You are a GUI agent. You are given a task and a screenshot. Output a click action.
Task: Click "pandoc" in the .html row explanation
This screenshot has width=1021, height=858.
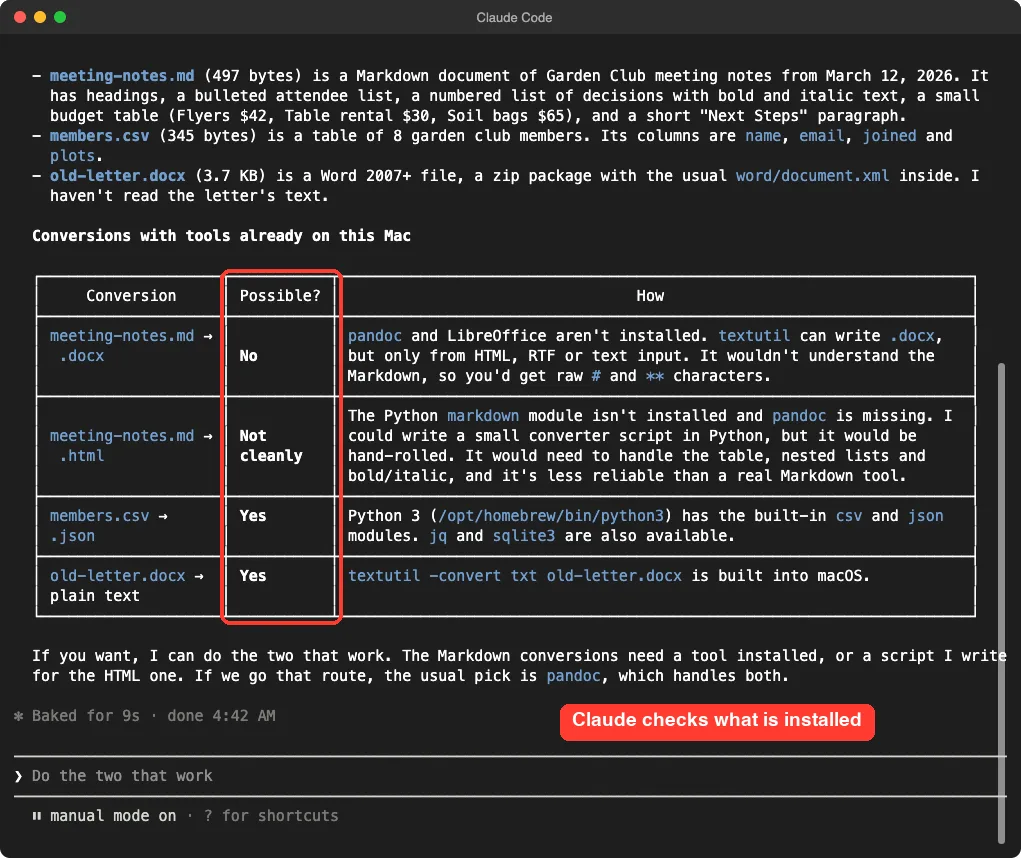(x=799, y=415)
